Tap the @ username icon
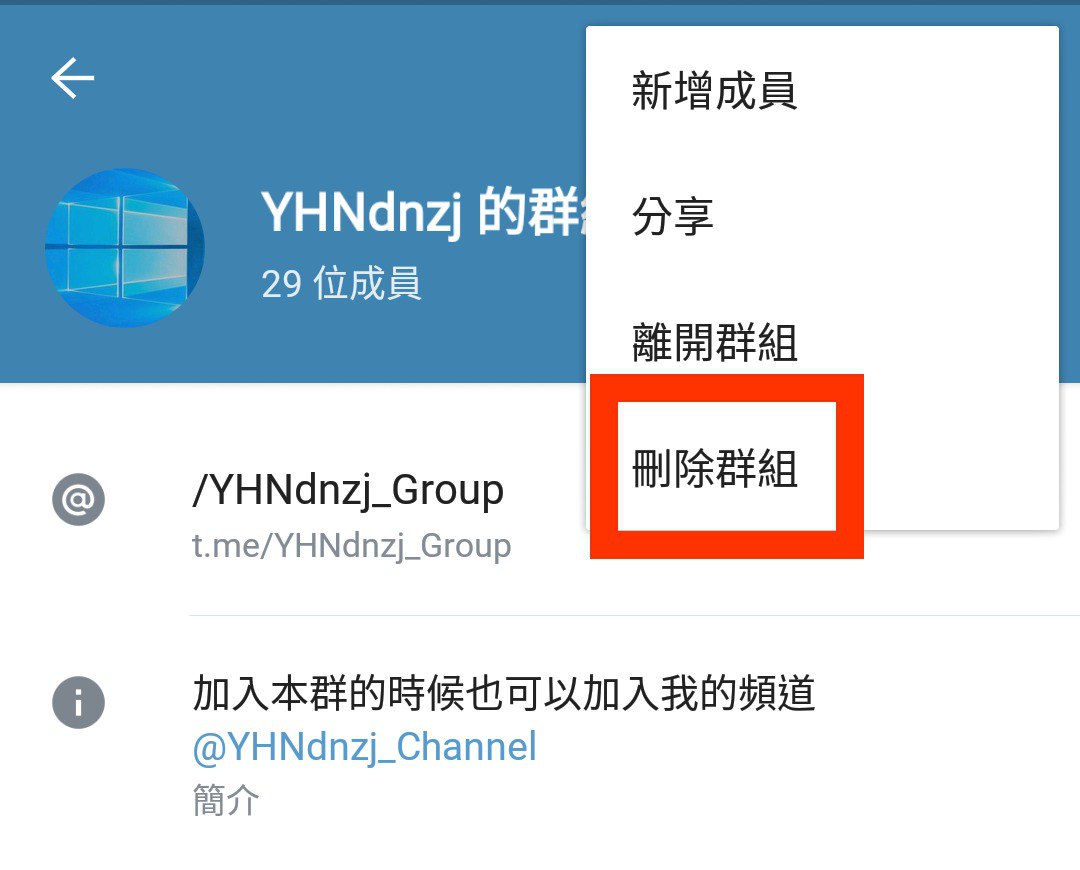The height and width of the screenshot is (870, 1080). 79,499
